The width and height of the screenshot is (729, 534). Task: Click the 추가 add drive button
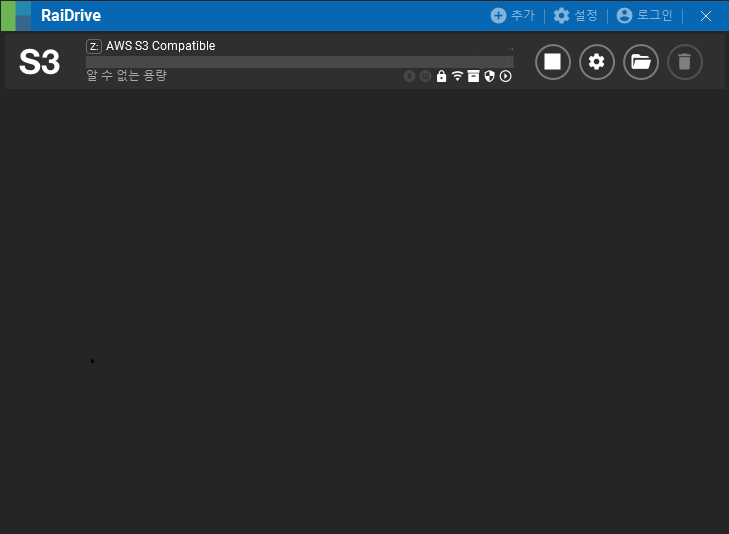513,15
